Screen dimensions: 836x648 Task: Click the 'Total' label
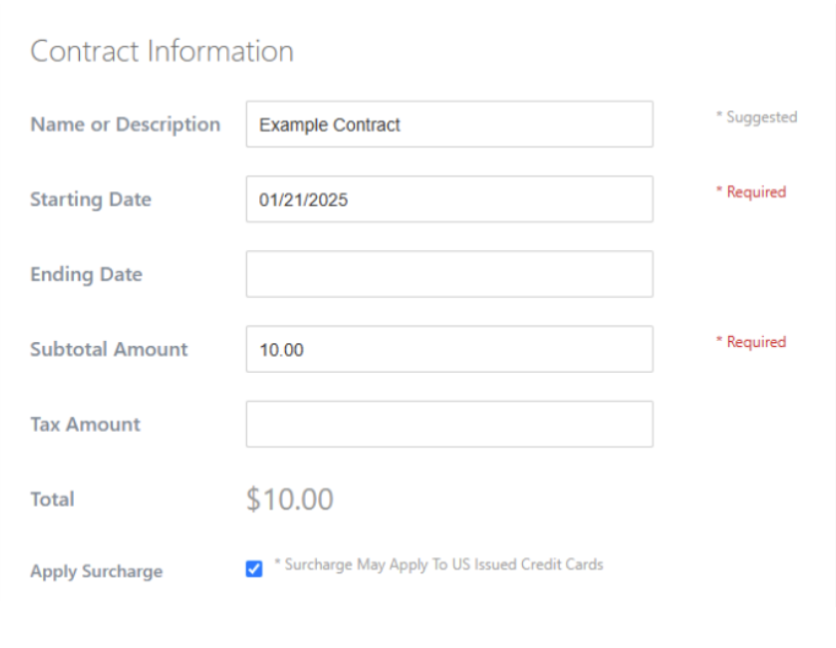tap(52, 500)
